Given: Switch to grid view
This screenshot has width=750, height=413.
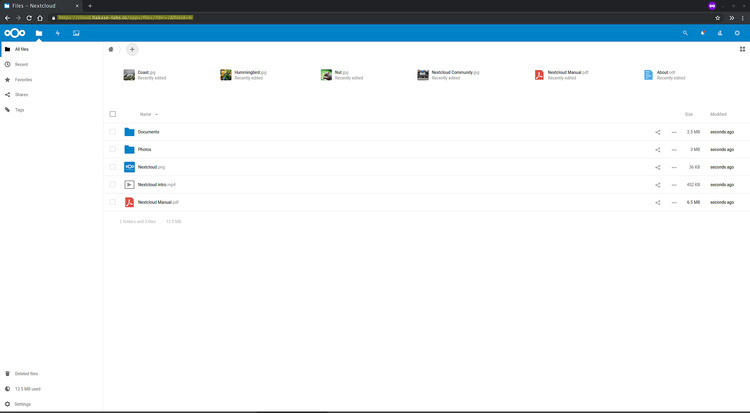Looking at the screenshot, I should (x=742, y=49).
